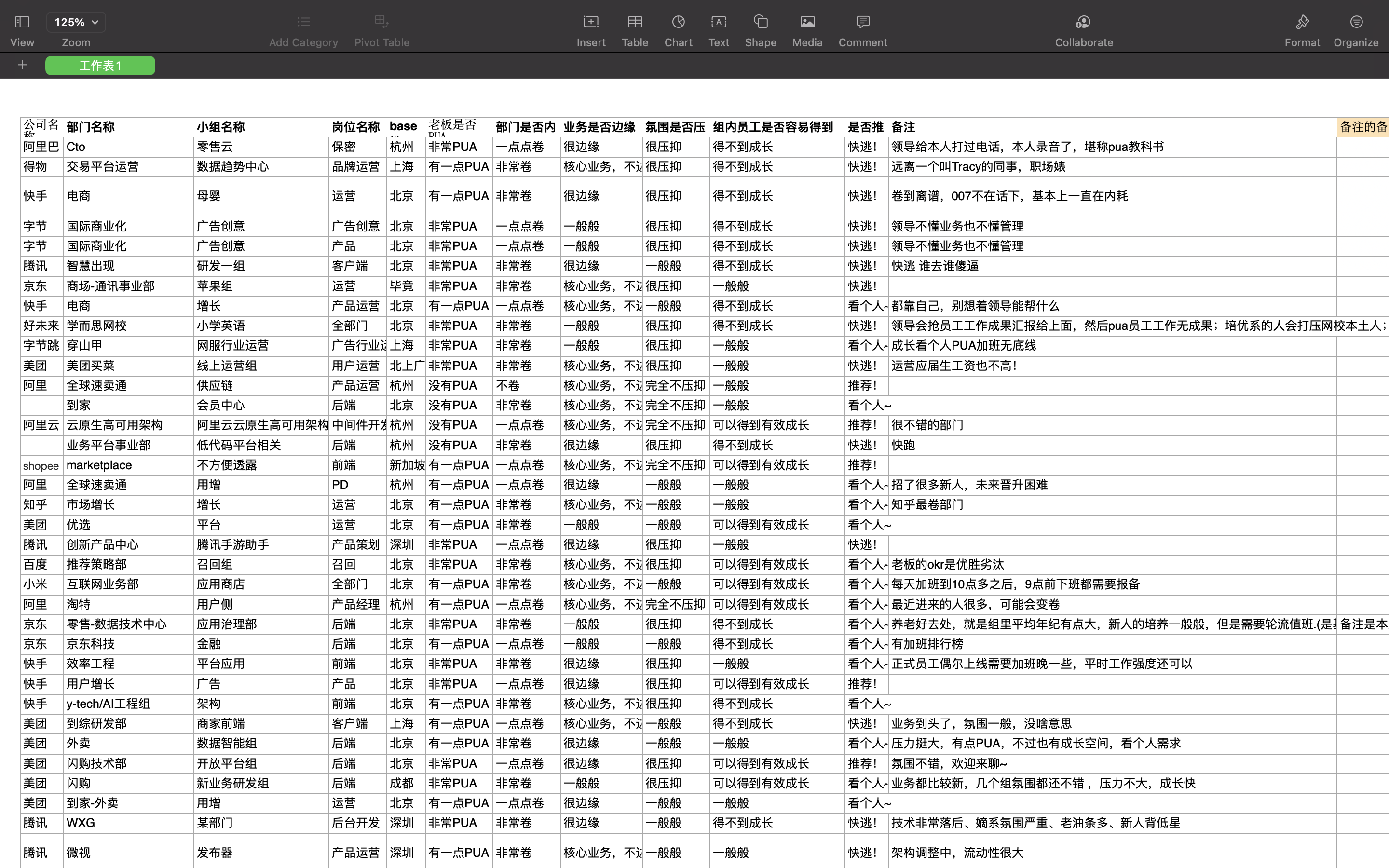
Task: Select the Cto department cell
Action: tap(129, 147)
